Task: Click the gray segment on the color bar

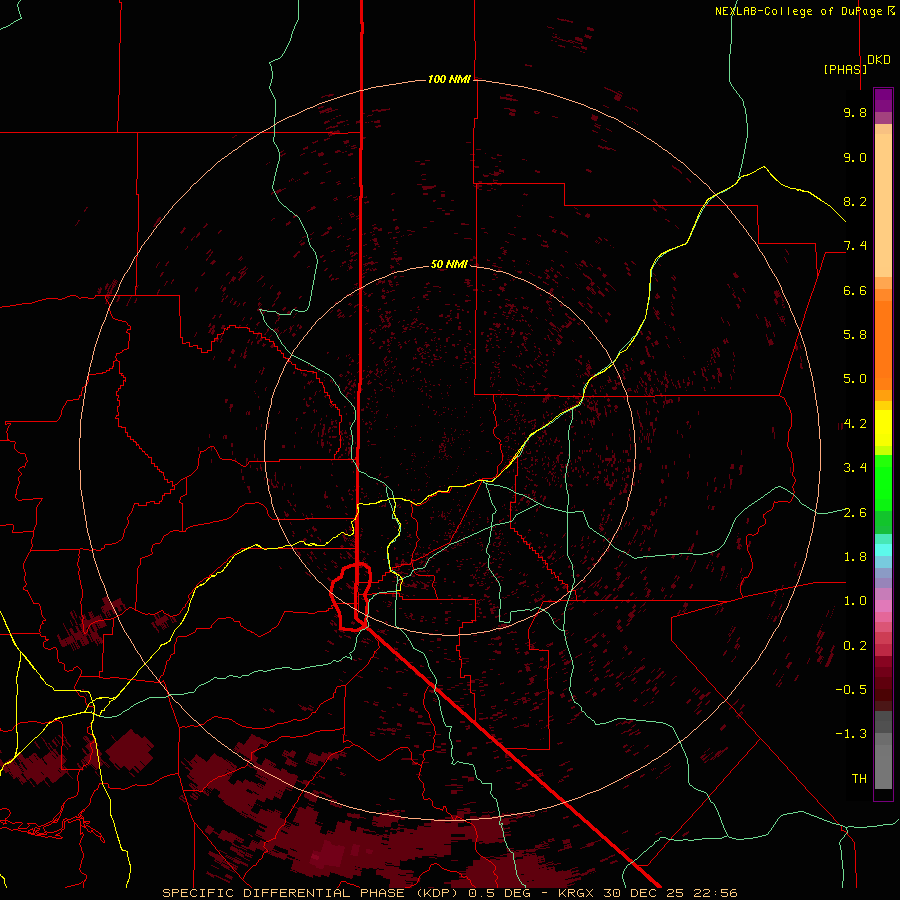Action: tap(883, 751)
